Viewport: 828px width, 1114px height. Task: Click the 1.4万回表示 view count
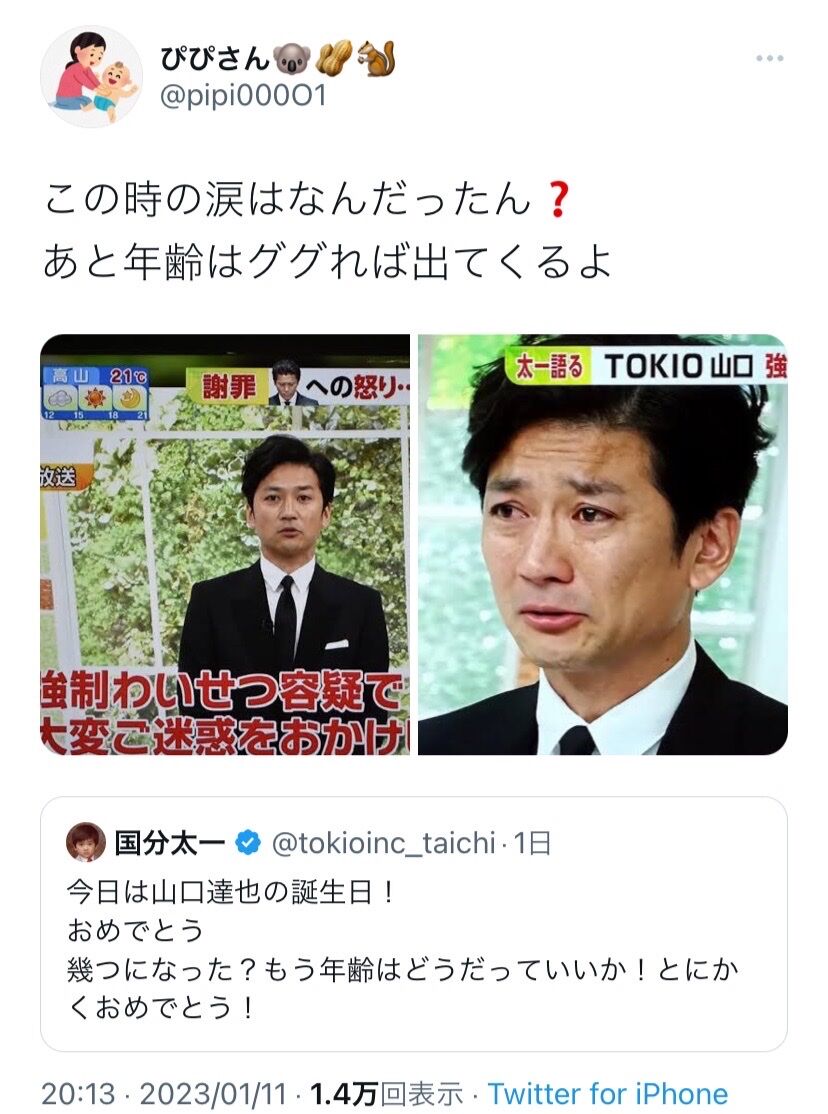[x=386, y=1094]
